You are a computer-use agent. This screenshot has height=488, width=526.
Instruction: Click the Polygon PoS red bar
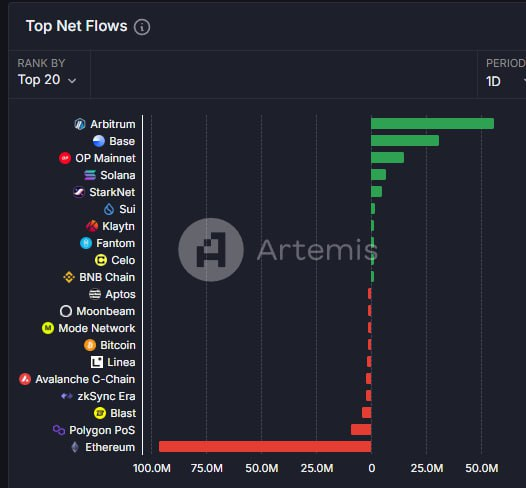point(361,430)
